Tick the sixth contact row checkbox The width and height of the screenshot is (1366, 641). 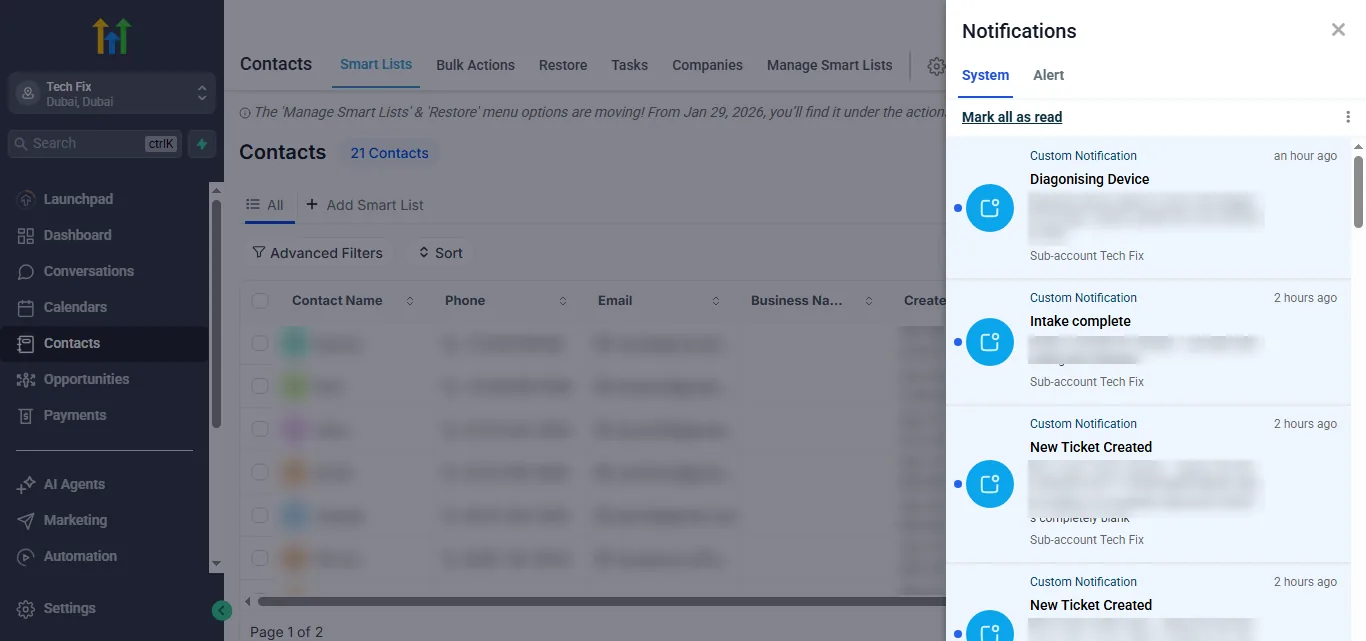click(x=260, y=558)
